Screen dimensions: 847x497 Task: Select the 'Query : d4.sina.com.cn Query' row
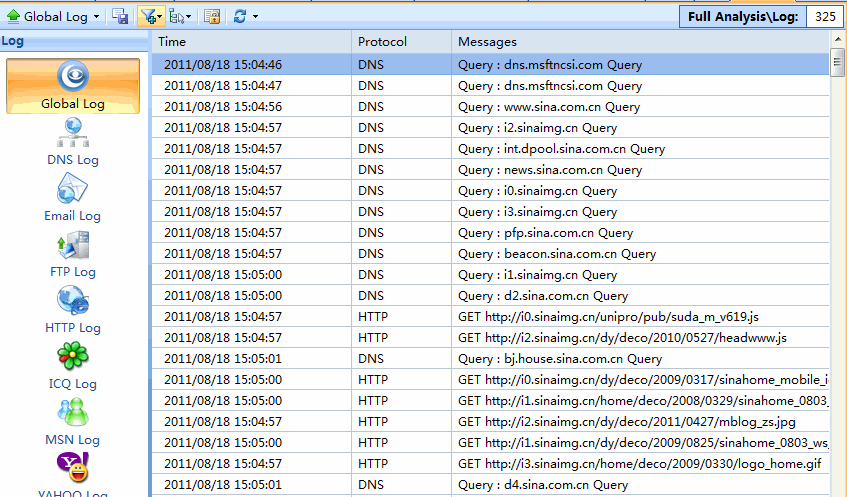pyautogui.click(x=490, y=485)
